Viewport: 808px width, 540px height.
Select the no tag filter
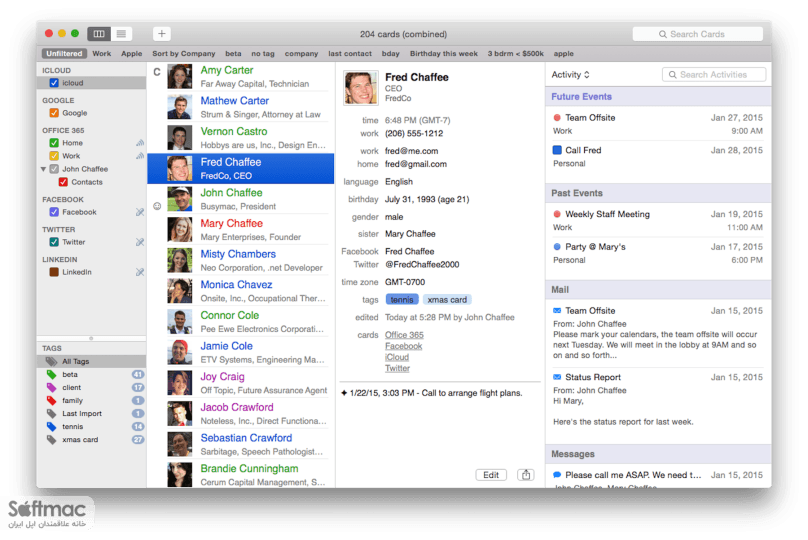click(x=263, y=54)
